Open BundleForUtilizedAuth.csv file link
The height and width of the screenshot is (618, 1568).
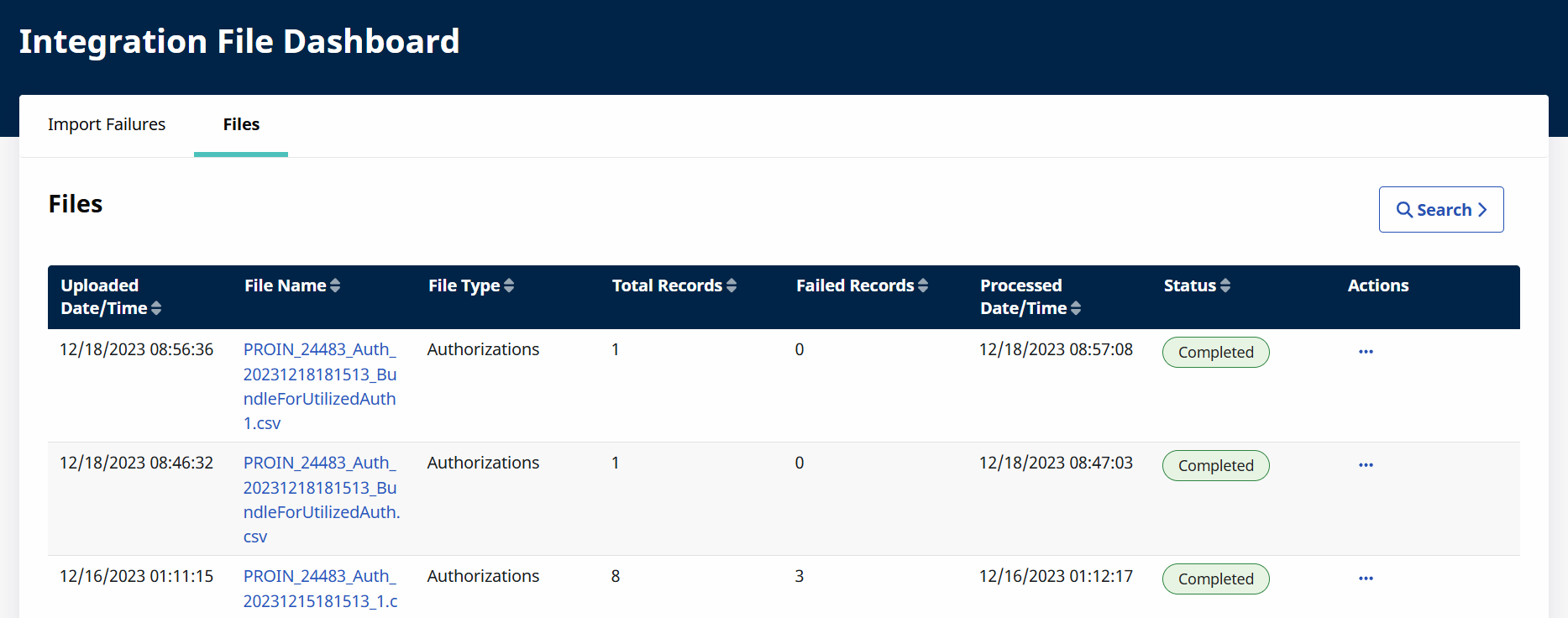click(x=321, y=500)
